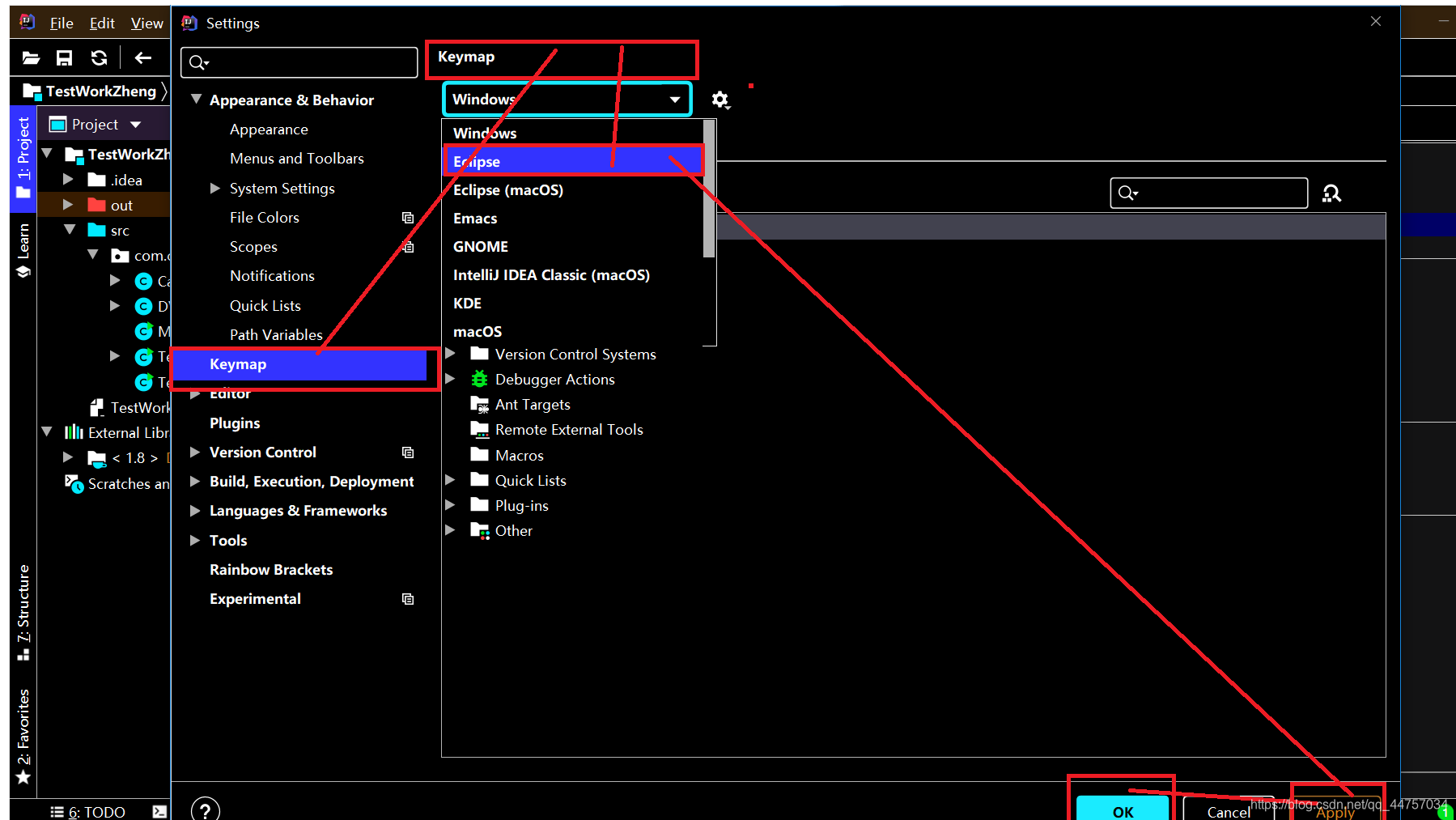Viewport: 1456px width, 820px height.
Task: Click the keymap dropdown list scrollbar
Action: pyautogui.click(x=709, y=189)
